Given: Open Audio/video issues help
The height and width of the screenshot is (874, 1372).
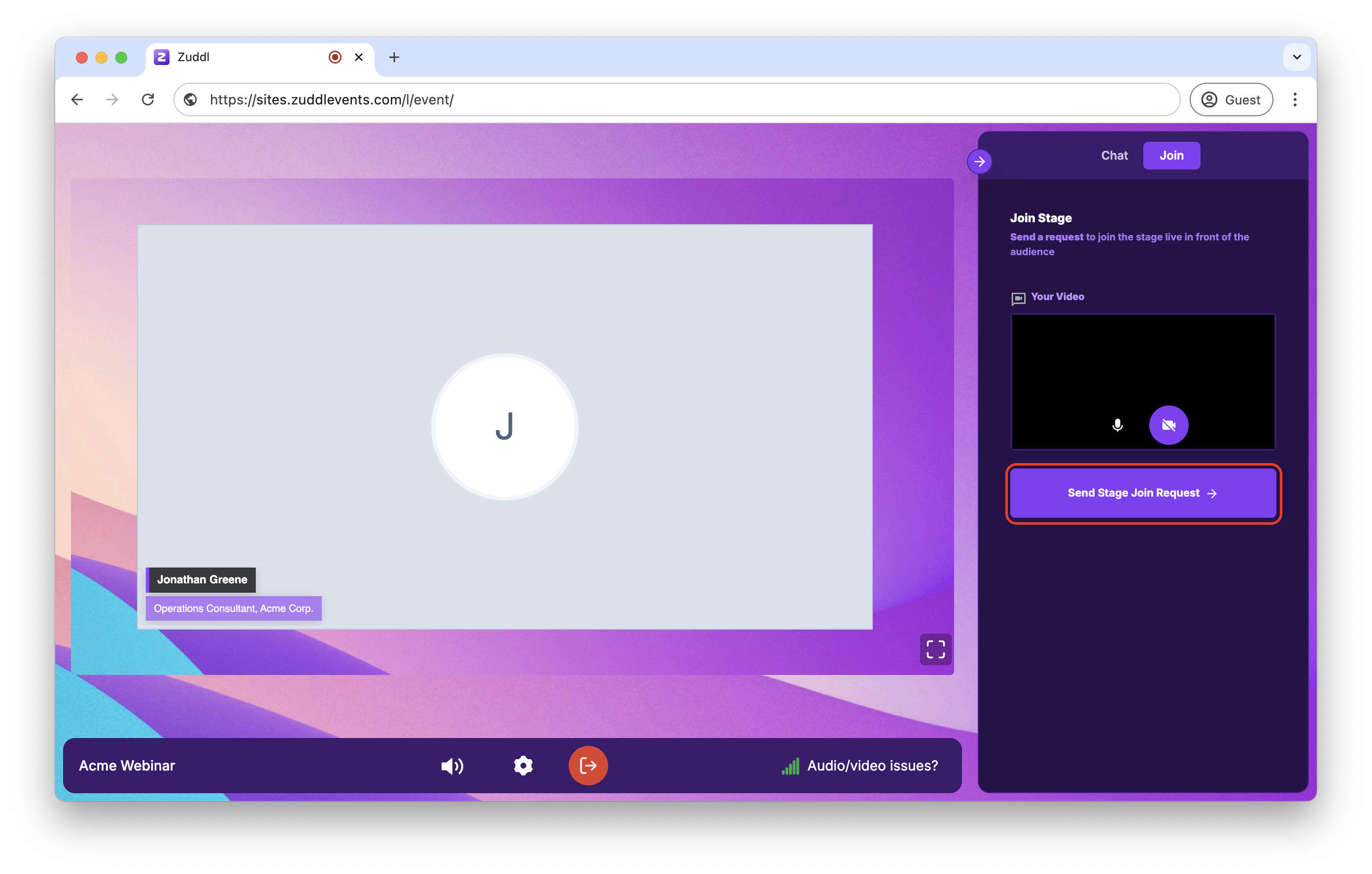Looking at the screenshot, I should click(x=872, y=766).
